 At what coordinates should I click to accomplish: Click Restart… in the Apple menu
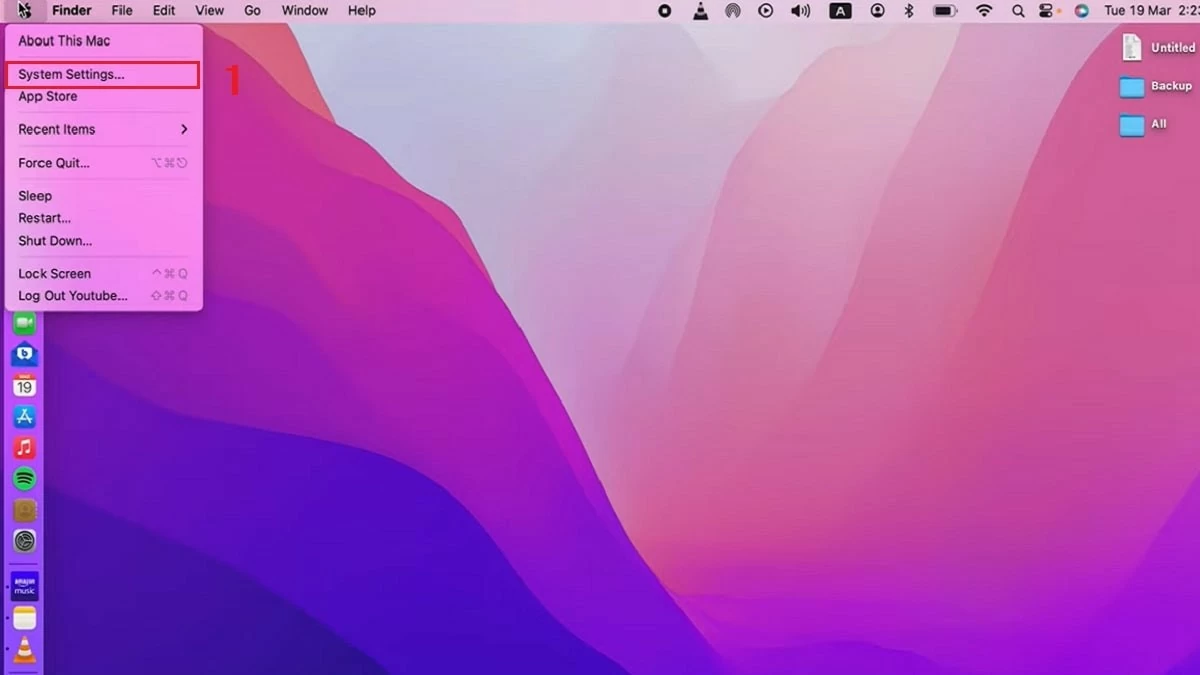tap(45, 218)
